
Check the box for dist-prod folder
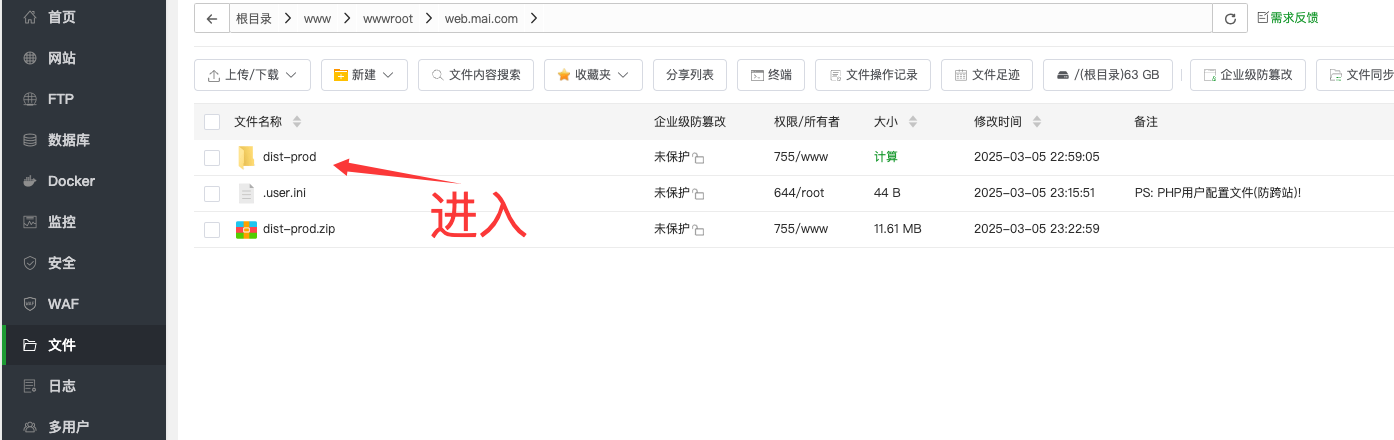[212, 158]
